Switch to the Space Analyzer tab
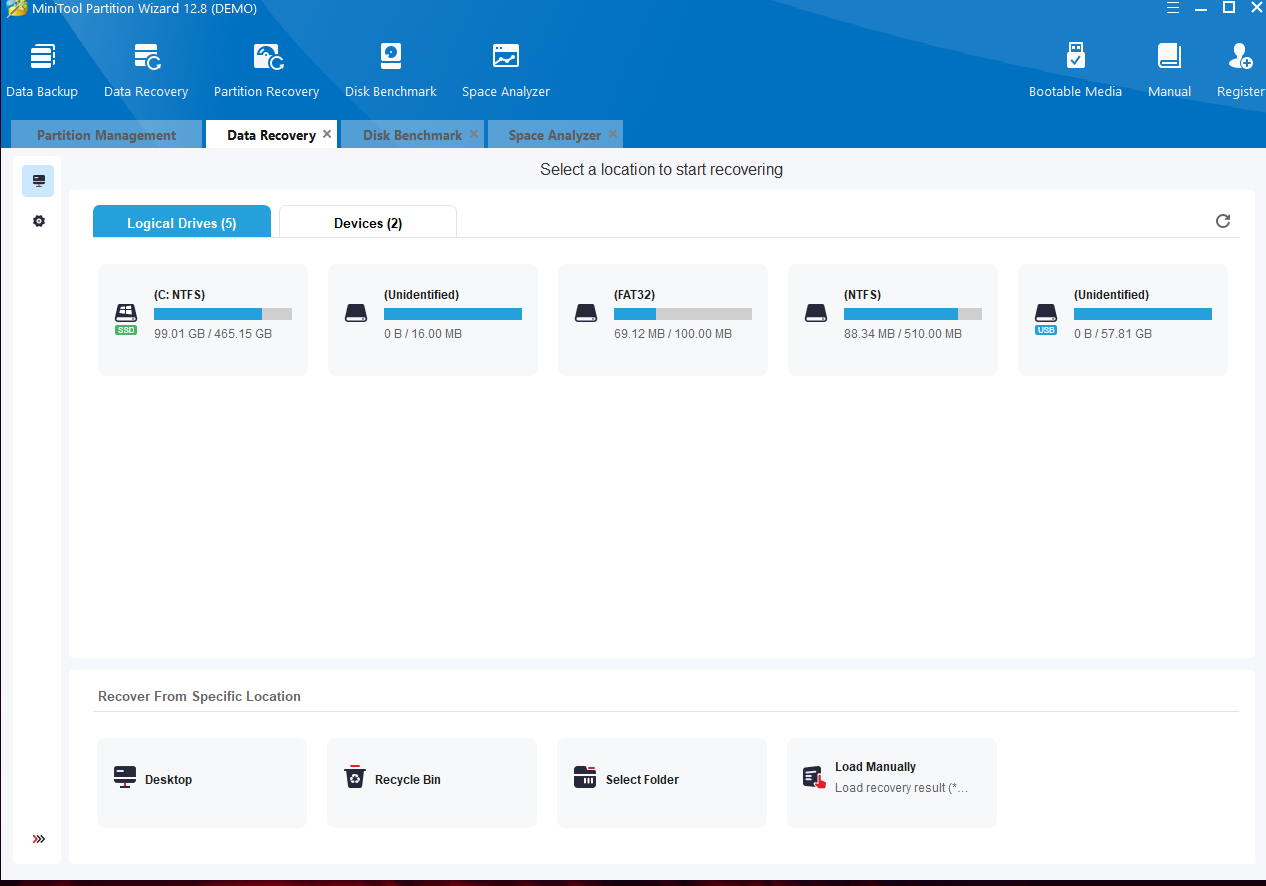Viewport: 1266px width, 886px height. (x=554, y=135)
